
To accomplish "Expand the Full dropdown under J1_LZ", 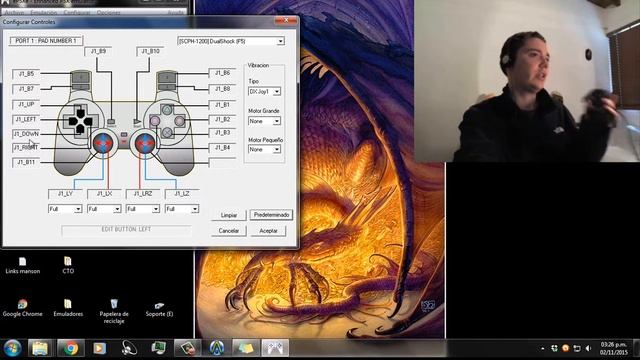I will [182, 209].
